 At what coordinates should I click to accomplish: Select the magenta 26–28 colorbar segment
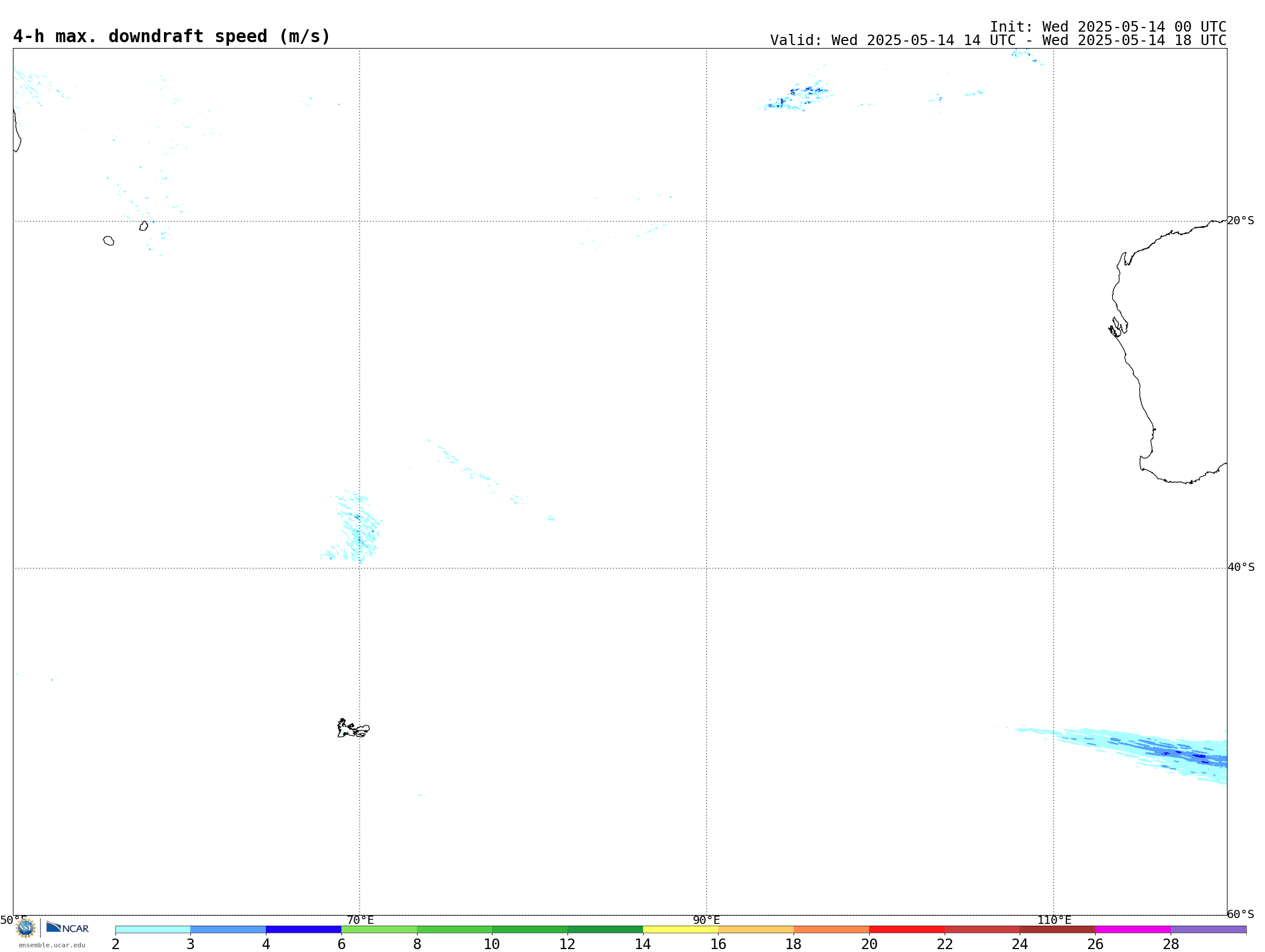coord(1133,929)
